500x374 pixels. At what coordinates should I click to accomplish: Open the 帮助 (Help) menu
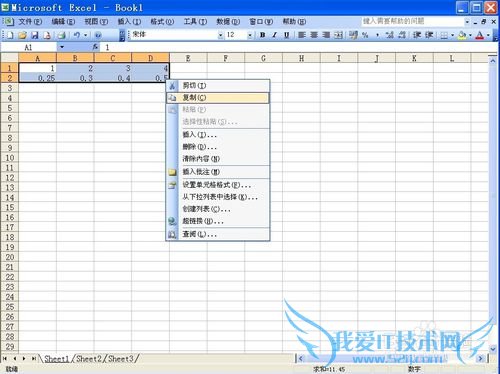(x=294, y=22)
